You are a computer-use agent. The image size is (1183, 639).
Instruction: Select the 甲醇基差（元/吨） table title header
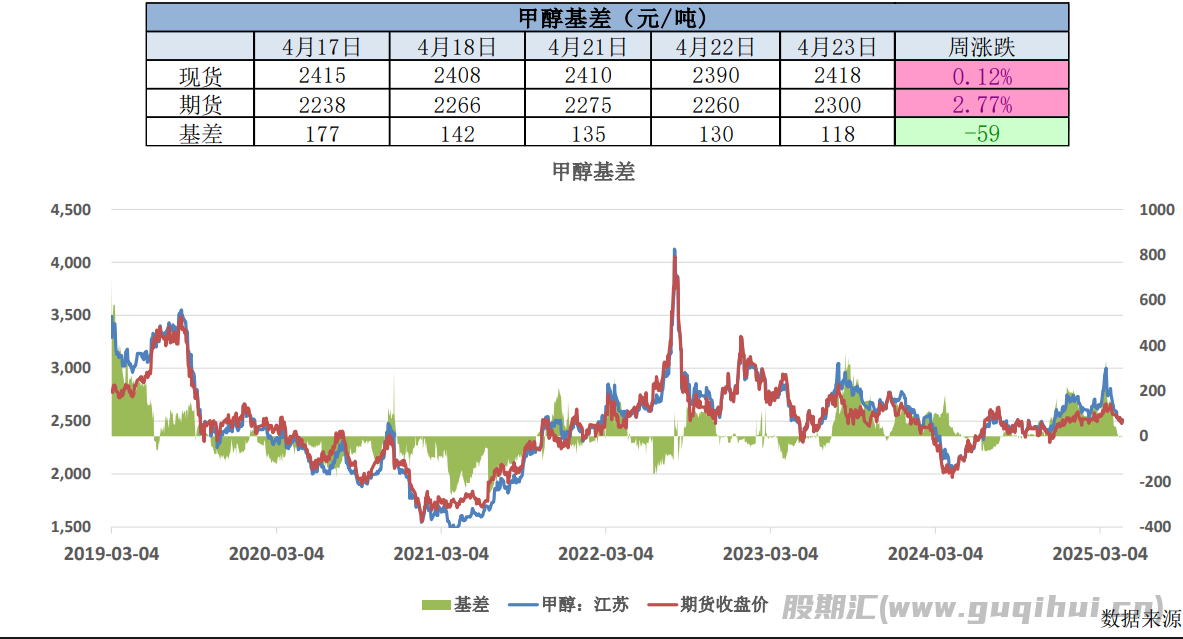[607, 17]
